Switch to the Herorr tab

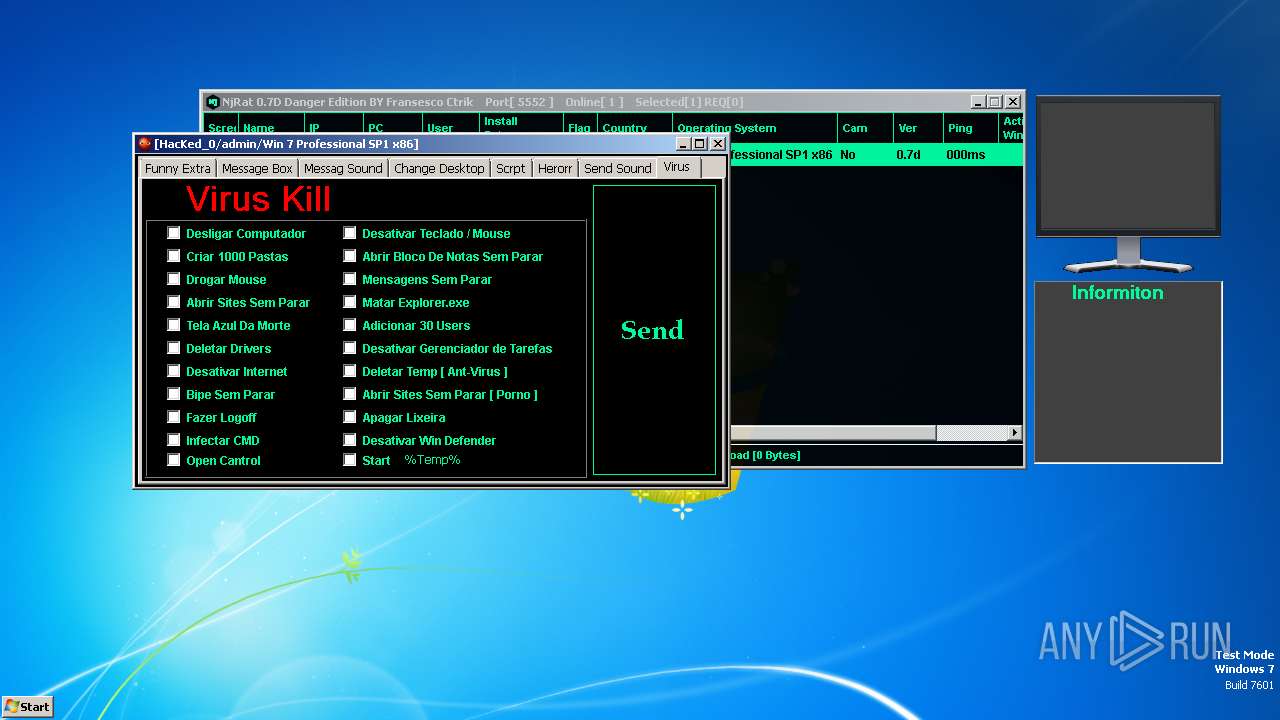tap(555, 168)
